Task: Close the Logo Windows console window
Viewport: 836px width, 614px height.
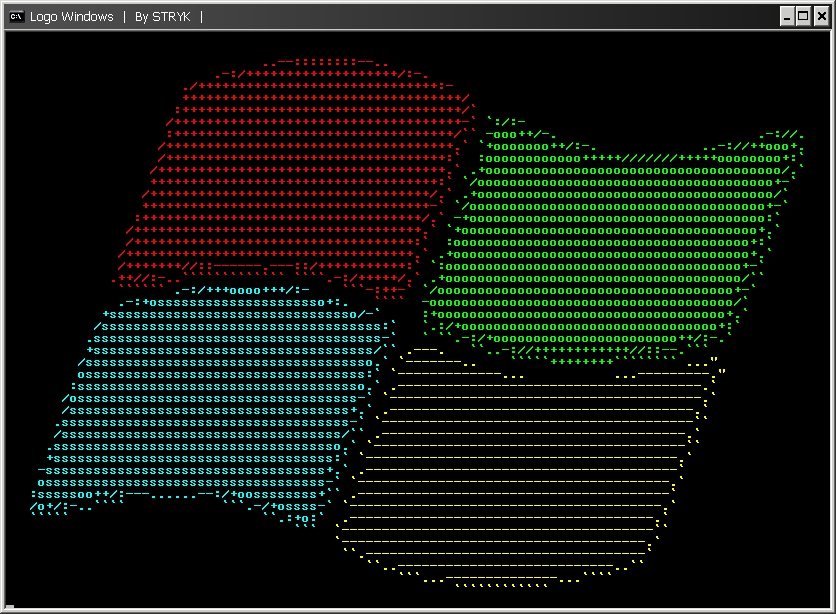Action: (822, 17)
